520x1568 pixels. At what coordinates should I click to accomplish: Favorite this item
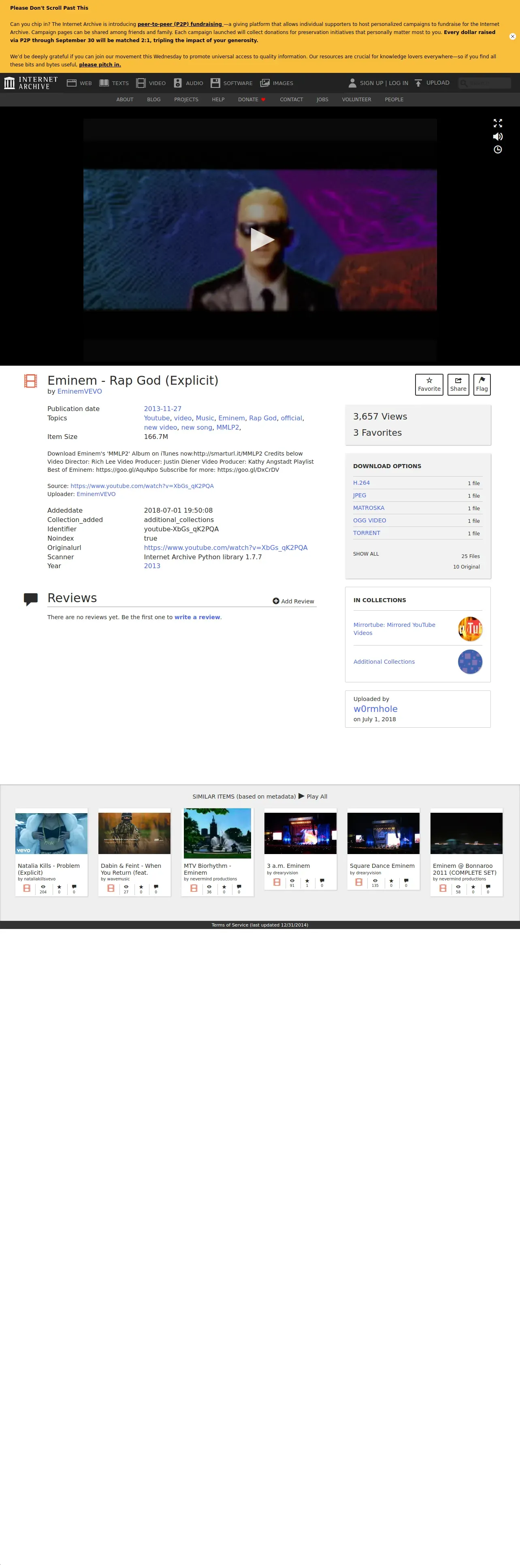[x=429, y=384]
